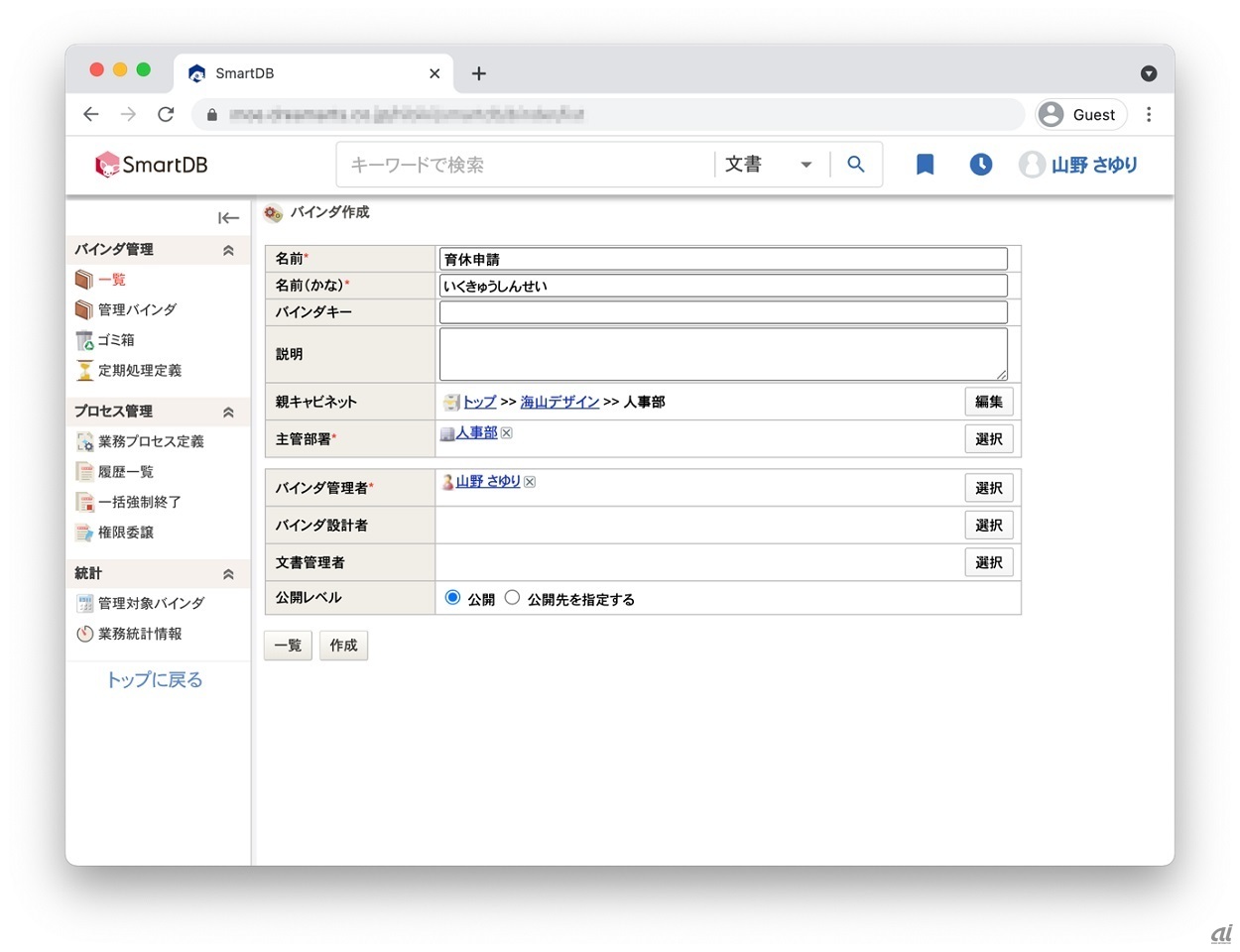Select the 公開 radio button
This screenshot has height=952, width=1240.
(x=453, y=598)
